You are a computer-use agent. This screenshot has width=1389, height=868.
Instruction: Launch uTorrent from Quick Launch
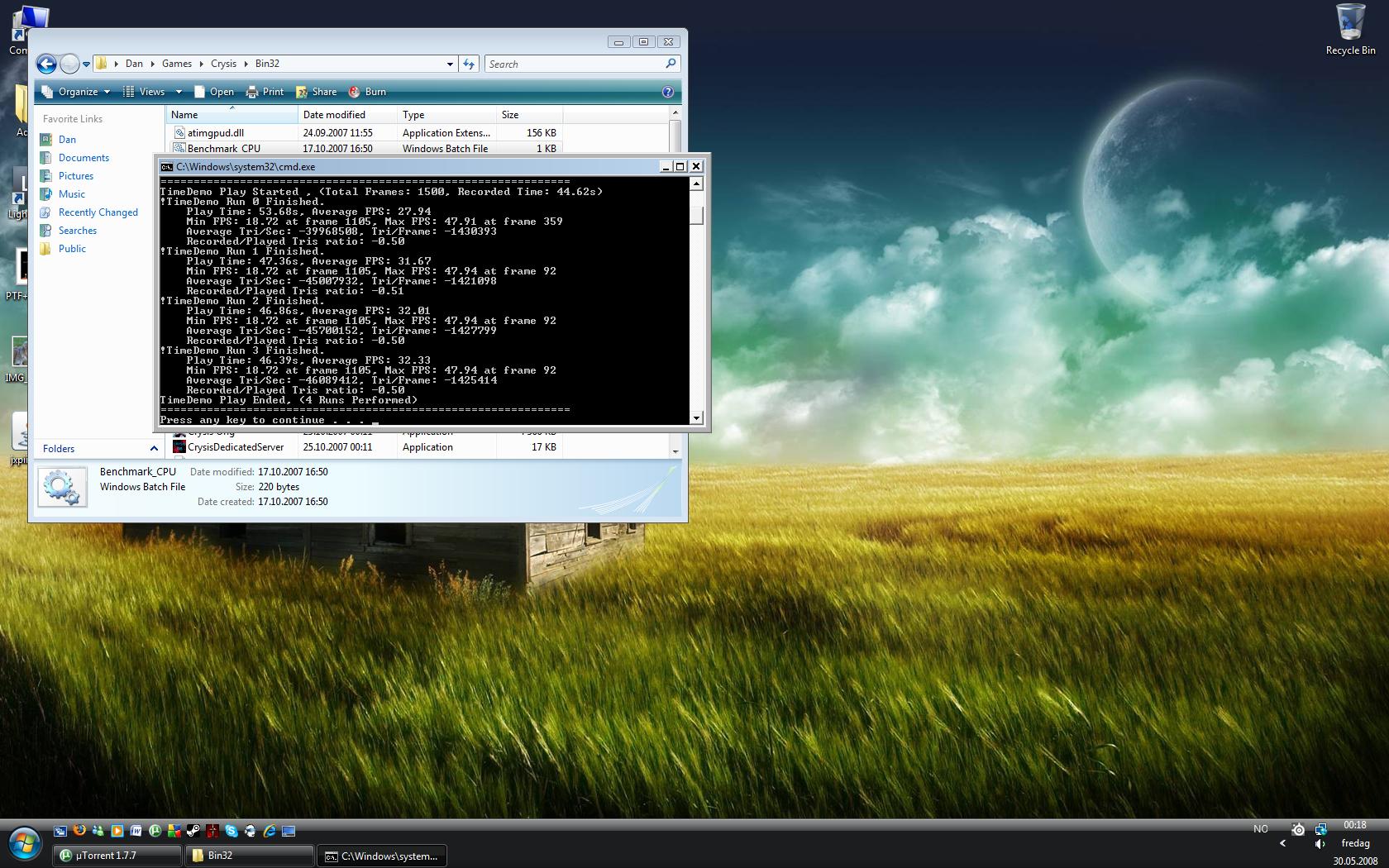[x=155, y=831]
